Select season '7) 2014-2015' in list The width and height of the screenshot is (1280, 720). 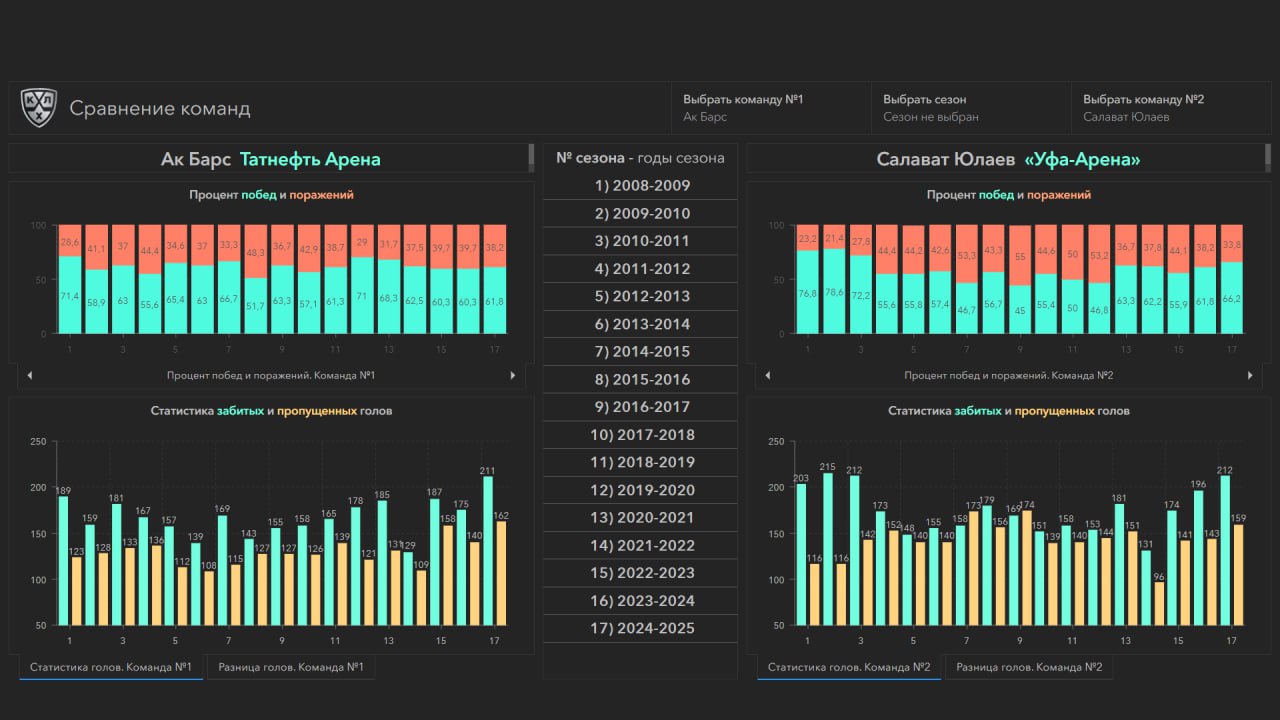click(x=640, y=352)
